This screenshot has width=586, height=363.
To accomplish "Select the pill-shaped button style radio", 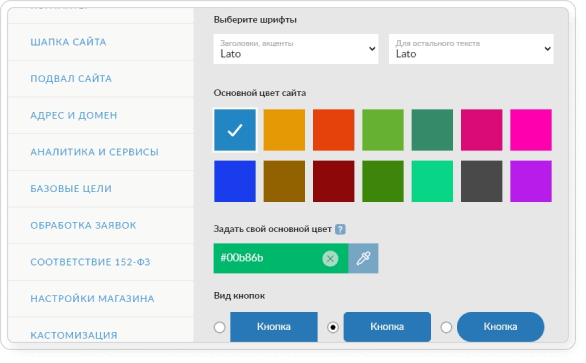I will click(446, 327).
